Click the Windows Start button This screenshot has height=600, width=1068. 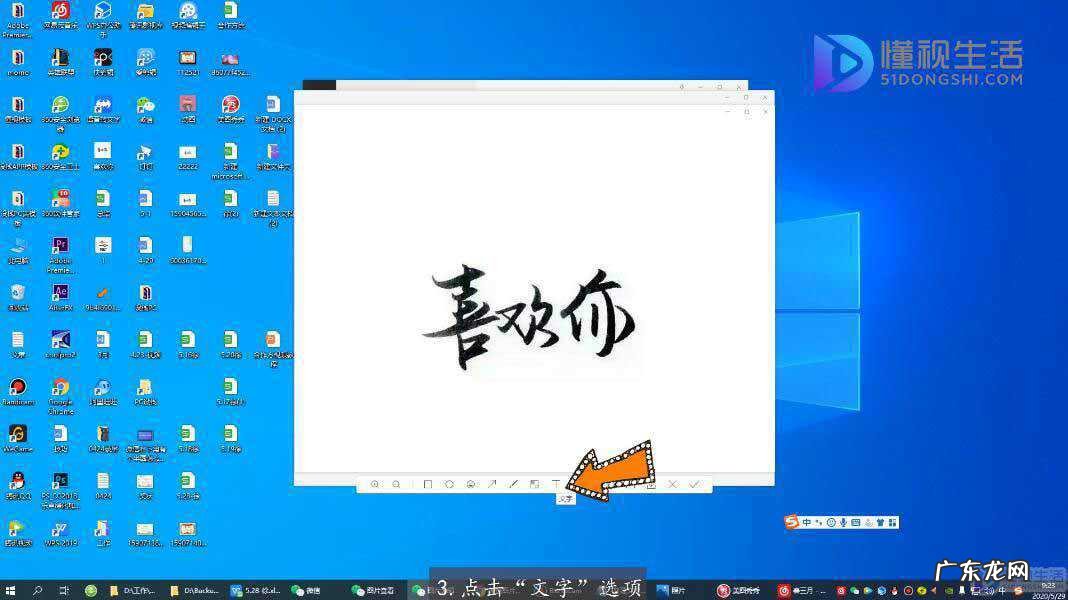coord(10,590)
